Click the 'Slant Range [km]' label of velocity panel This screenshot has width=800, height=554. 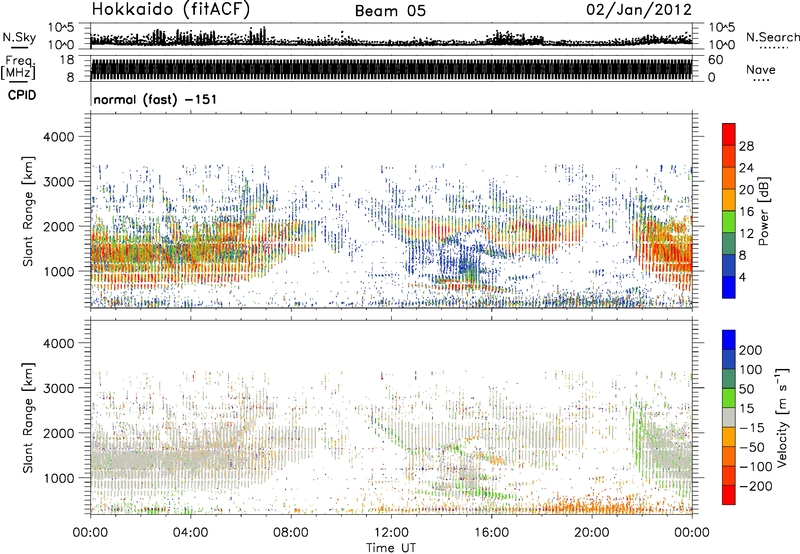click(28, 418)
